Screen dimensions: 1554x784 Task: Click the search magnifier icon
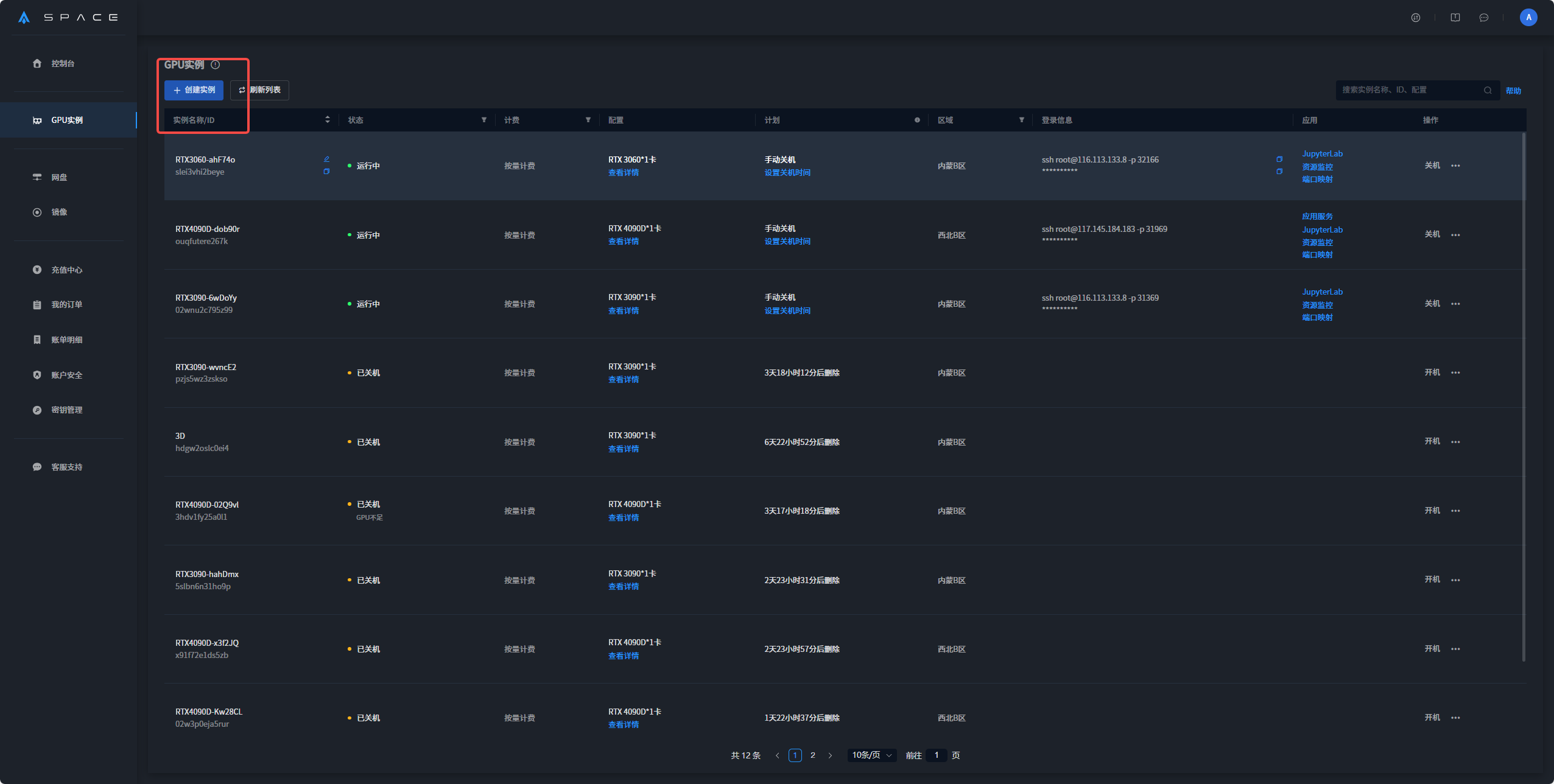pos(1487,90)
